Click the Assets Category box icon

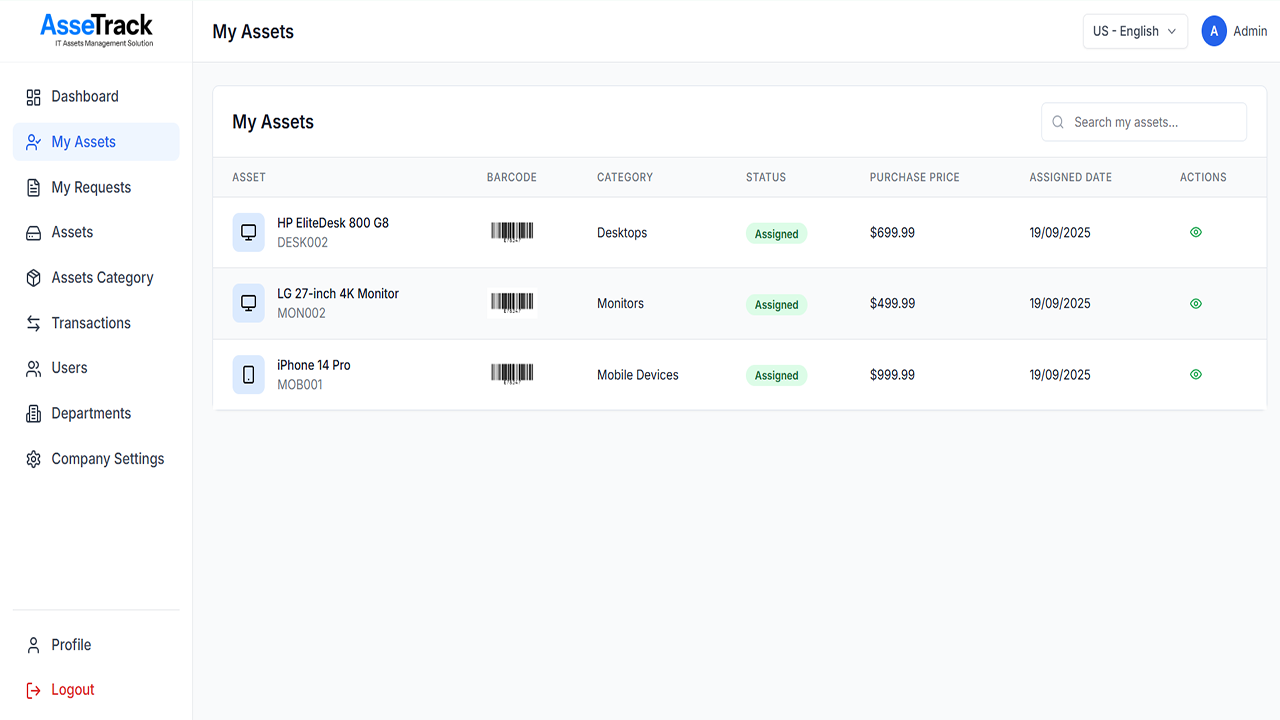click(x=33, y=278)
